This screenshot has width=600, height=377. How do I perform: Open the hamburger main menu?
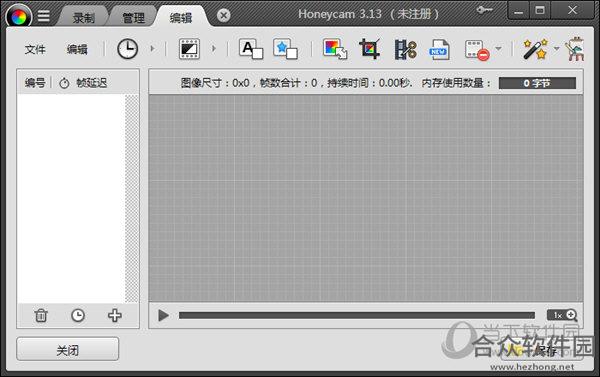tap(44, 16)
